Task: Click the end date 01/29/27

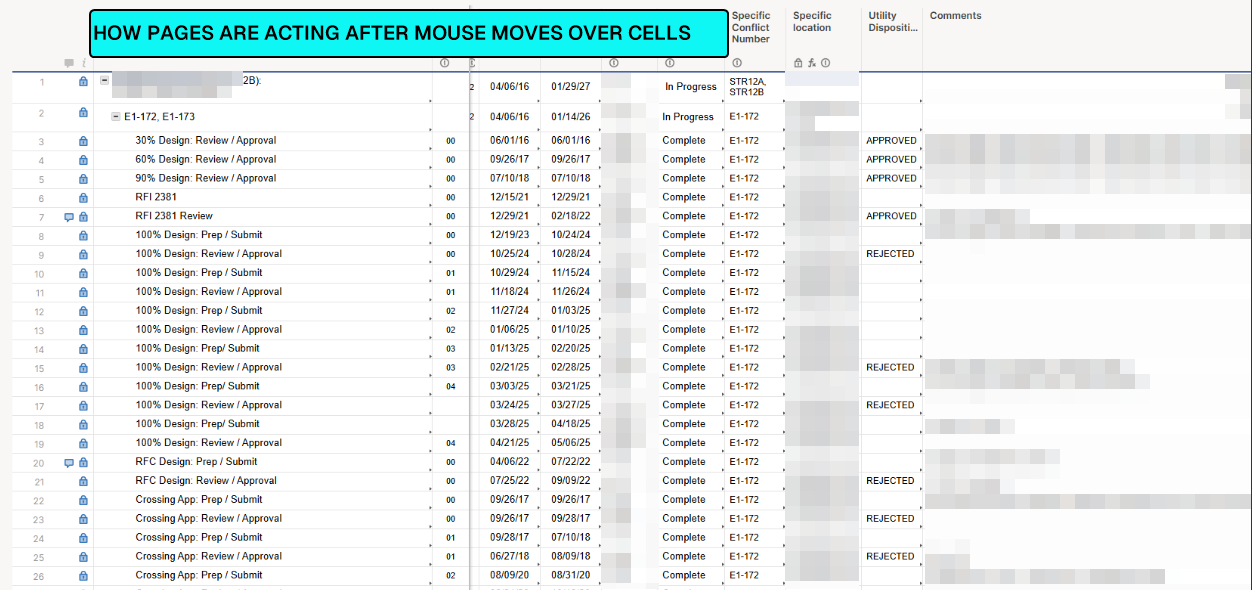Action: coord(571,87)
